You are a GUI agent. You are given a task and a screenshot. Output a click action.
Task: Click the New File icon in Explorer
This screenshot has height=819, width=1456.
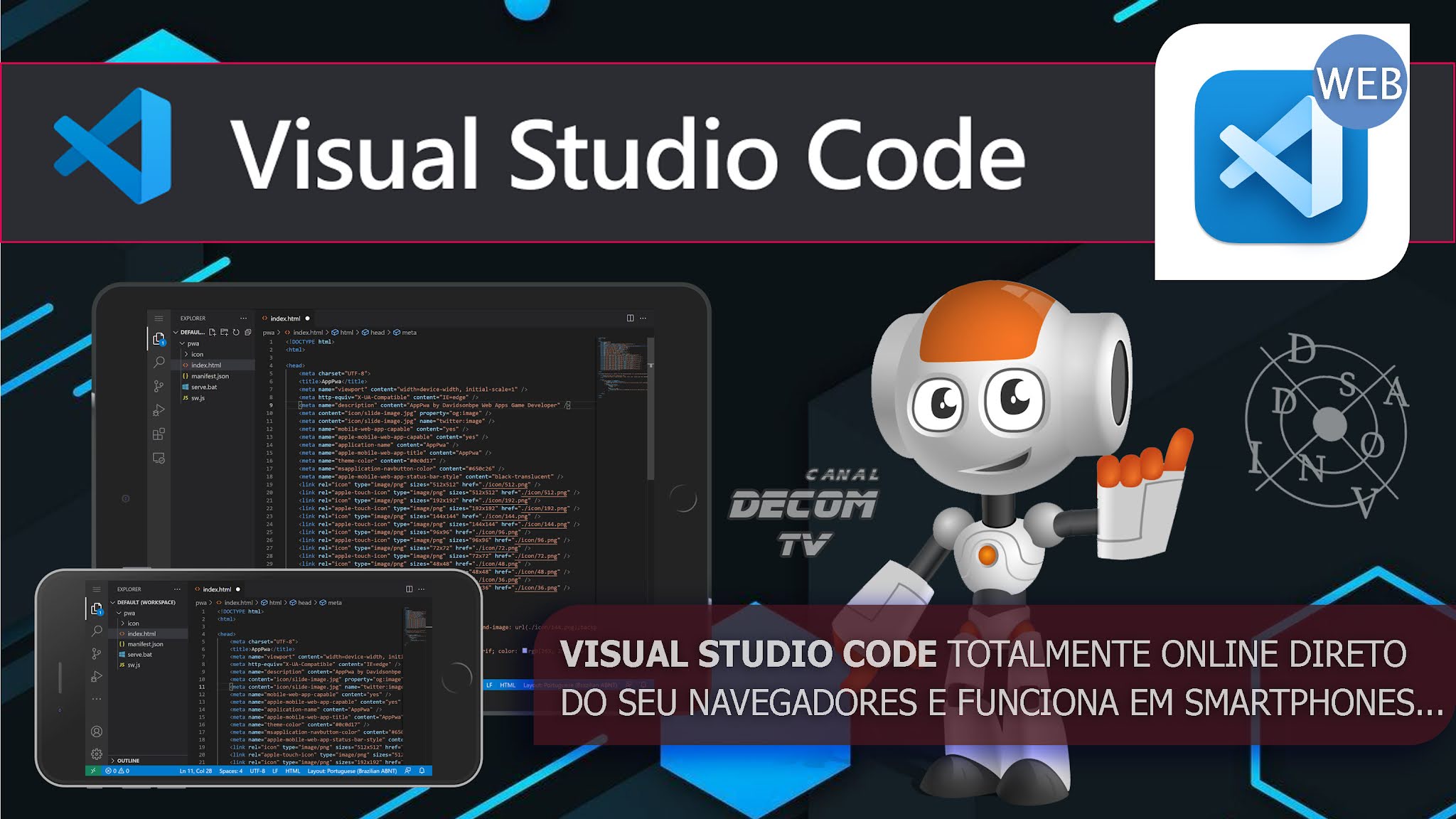coord(213,333)
